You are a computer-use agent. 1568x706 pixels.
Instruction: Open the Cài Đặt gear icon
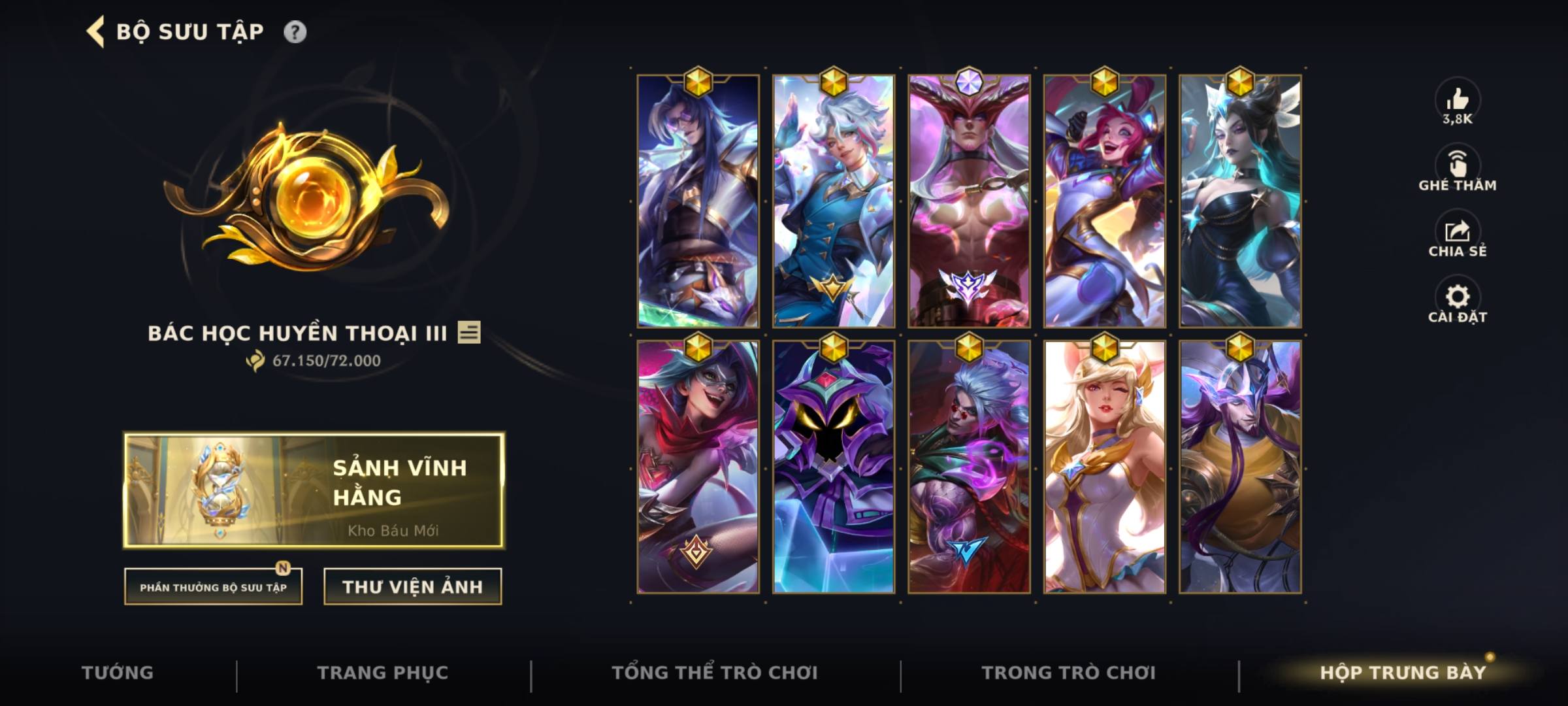click(x=1458, y=297)
